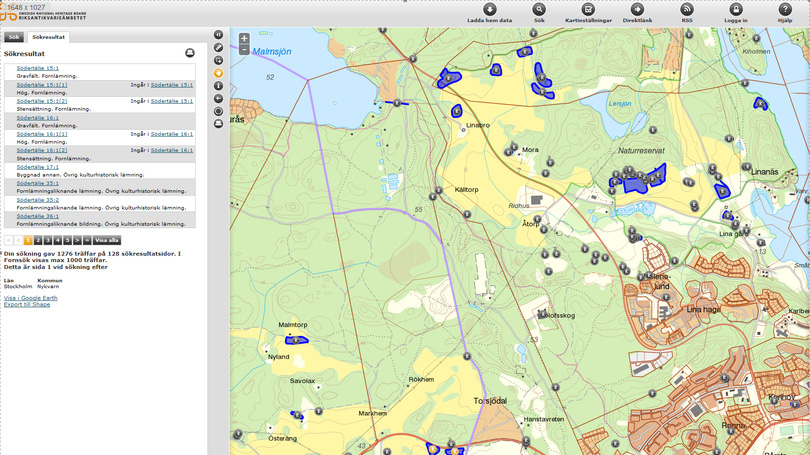Open the Södertälje 17:1 result link
Screen dimensions: 810x455
38,167
